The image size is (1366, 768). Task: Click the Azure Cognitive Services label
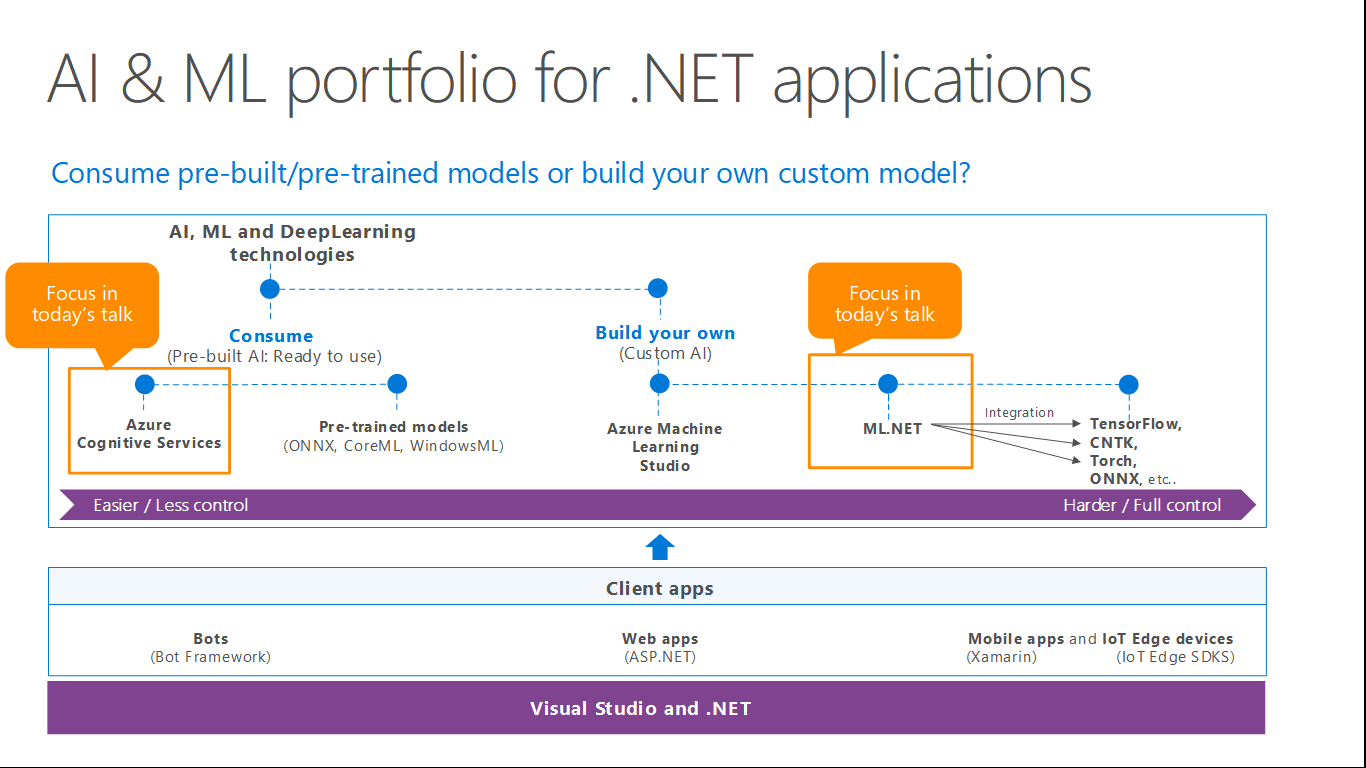click(x=149, y=434)
